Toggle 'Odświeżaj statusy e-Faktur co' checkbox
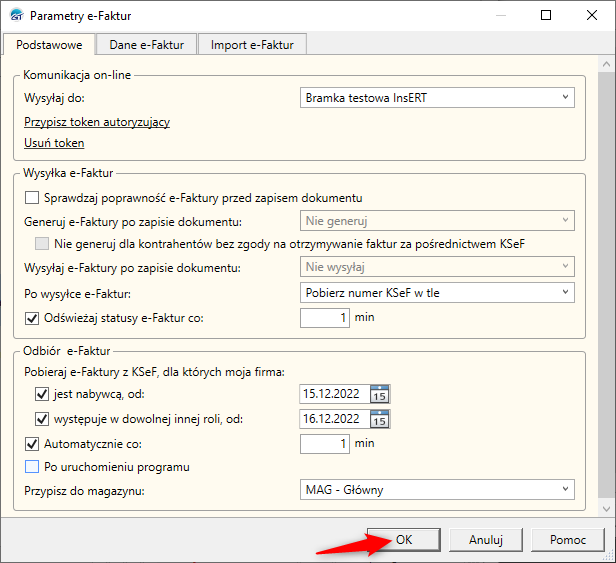 pos(32,318)
